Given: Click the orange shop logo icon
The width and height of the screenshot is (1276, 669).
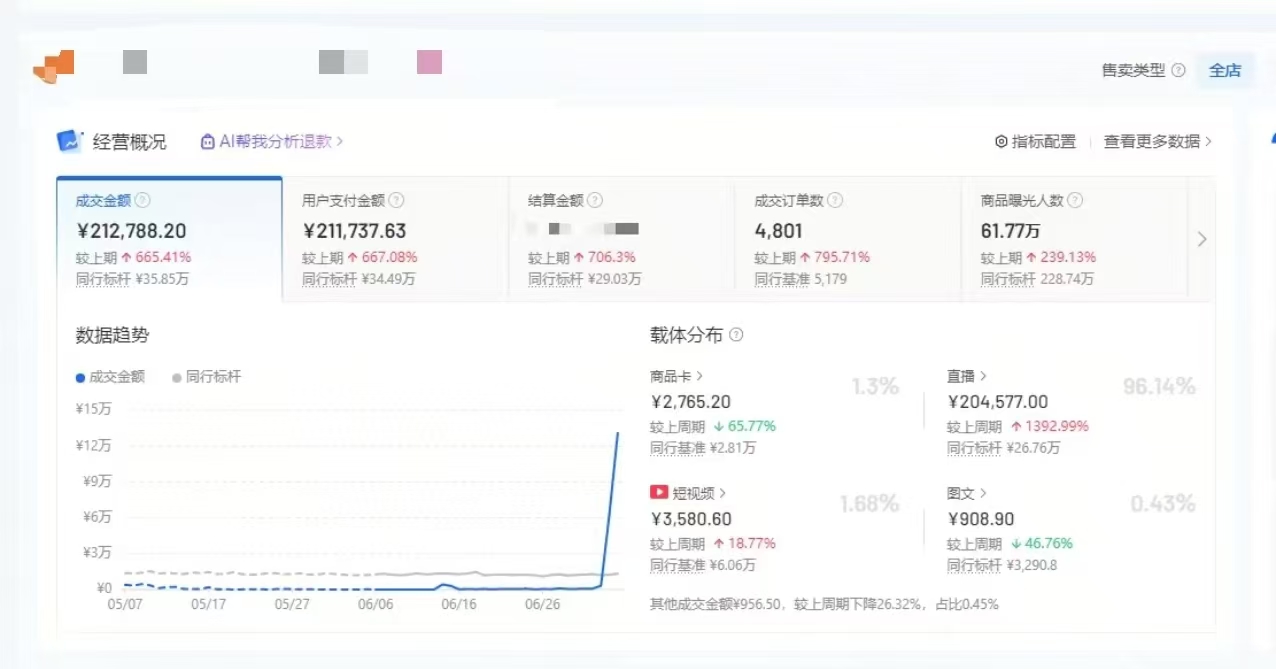Looking at the screenshot, I should 54,66.
